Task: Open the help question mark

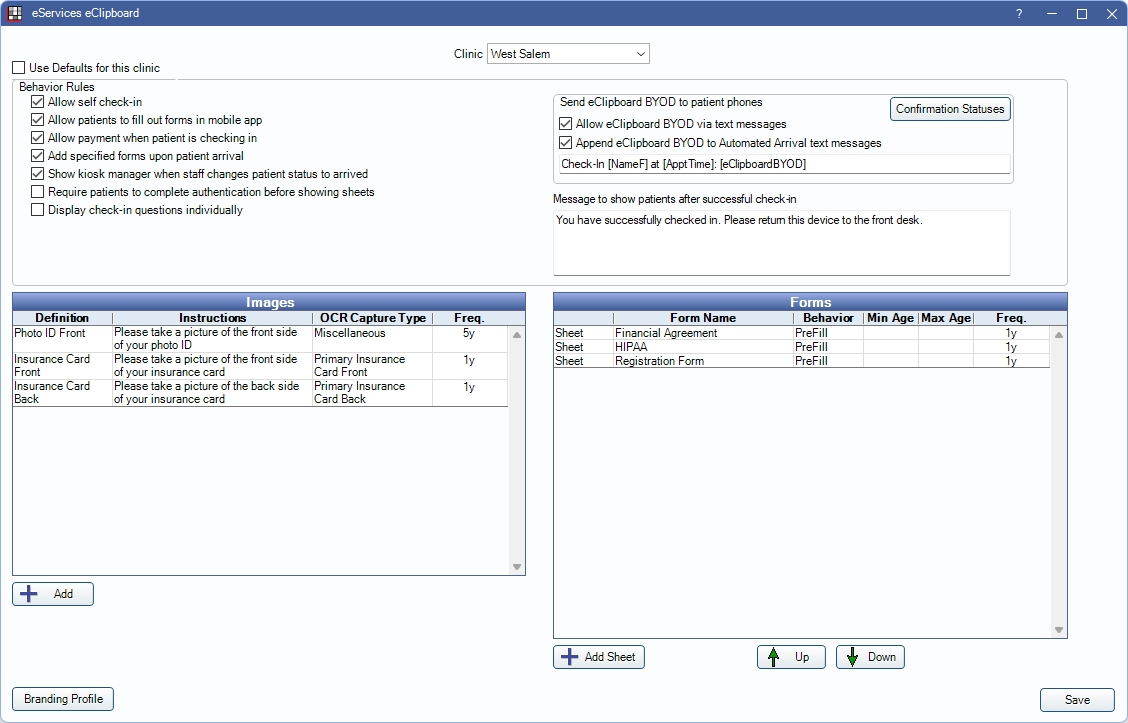Action: [1019, 14]
